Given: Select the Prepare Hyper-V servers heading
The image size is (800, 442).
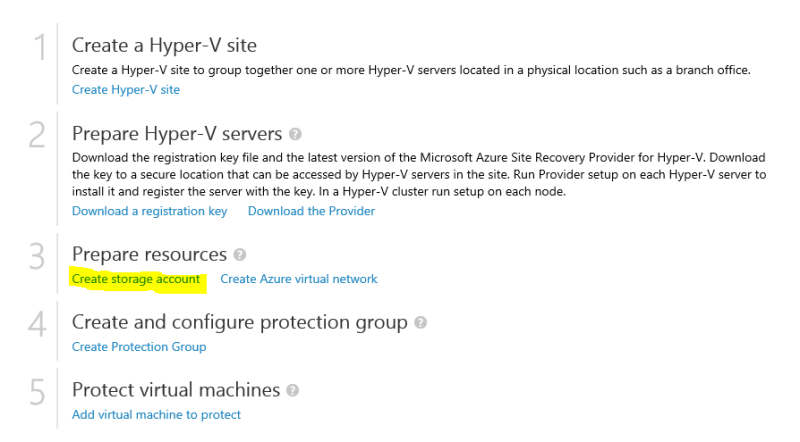Looking at the screenshot, I should (177, 133).
